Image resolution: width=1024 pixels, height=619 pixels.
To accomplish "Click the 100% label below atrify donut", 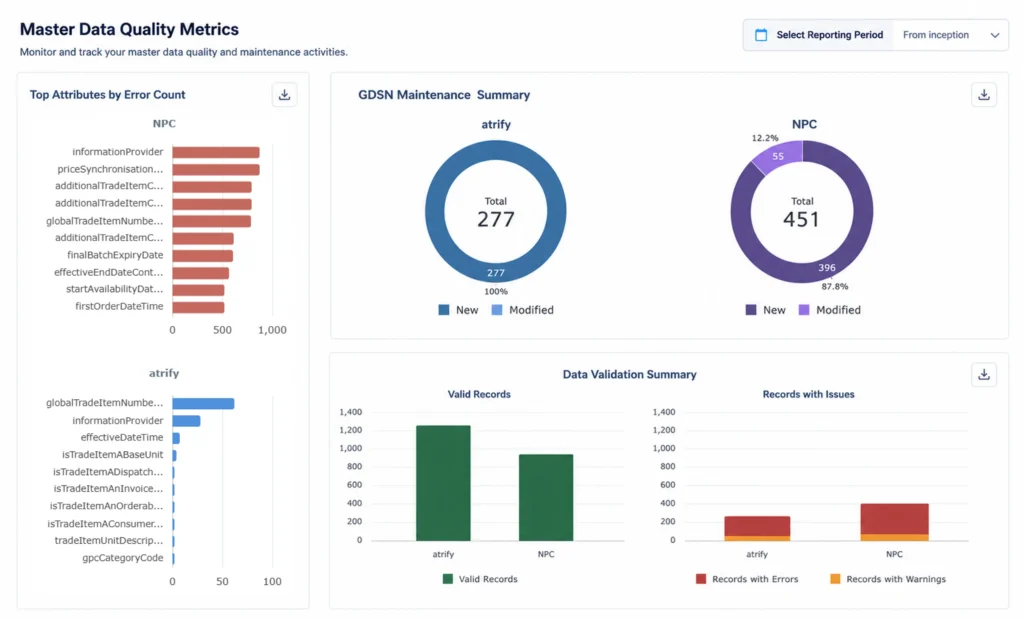I will (496, 292).
